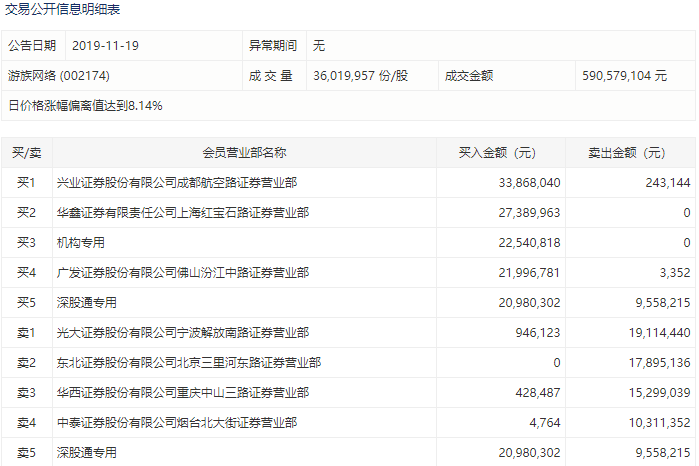Click stock name 游族网络 (002174)
The width and height of the screenshot is (699, 466).
click(58, 75)
